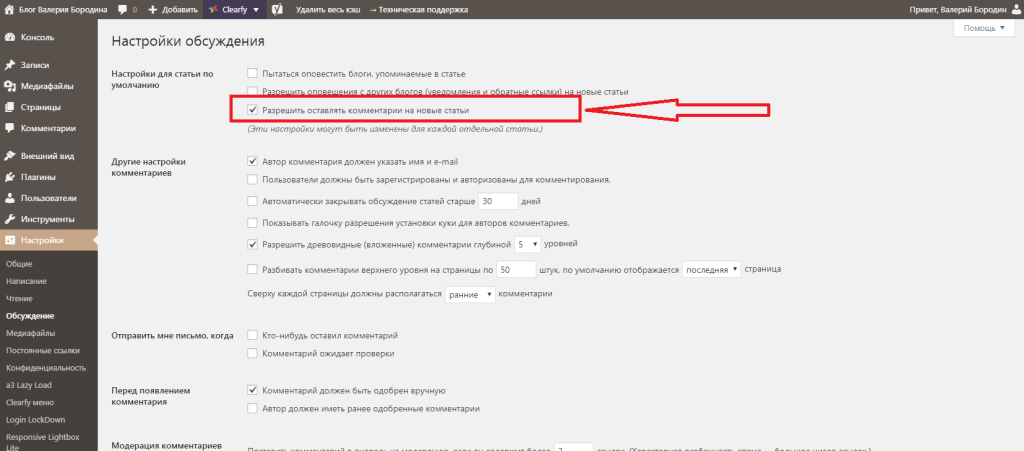Enable requiring previously approved comment author
Viewport: 1024px width, 451px height.
pos(252,409)
